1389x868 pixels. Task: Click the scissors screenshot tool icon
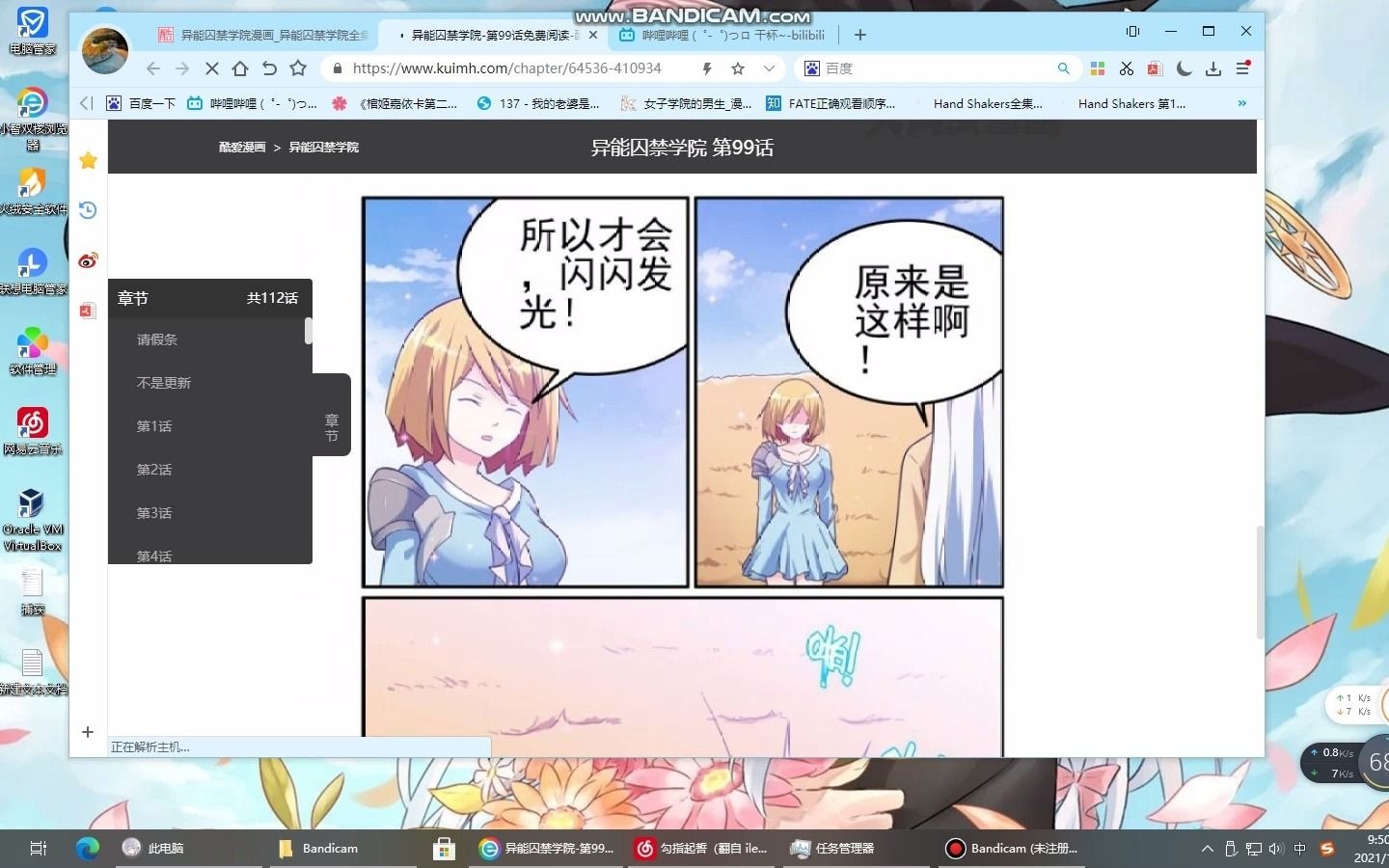click(1127, 68)
